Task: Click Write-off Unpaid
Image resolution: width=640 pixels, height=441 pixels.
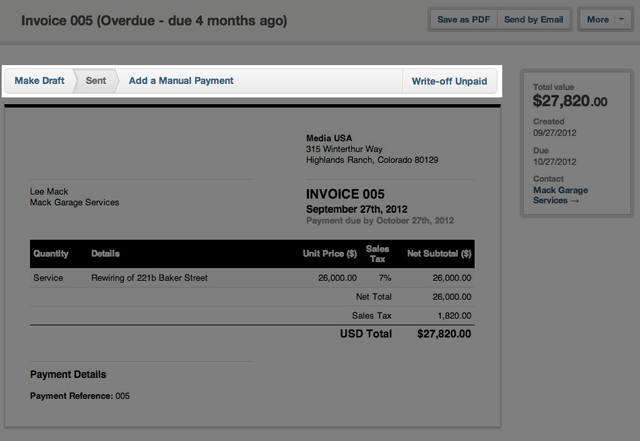Action: pos(449,81)
